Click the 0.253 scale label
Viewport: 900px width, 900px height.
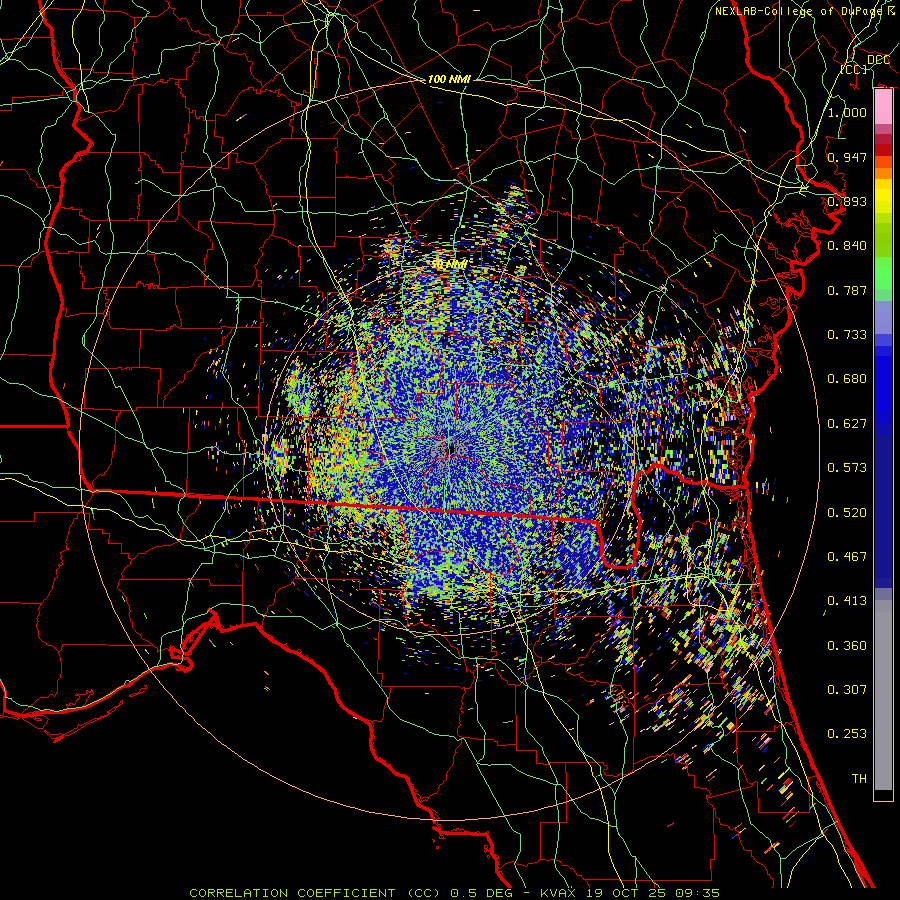pyautogui.click(x=847, y=734)
